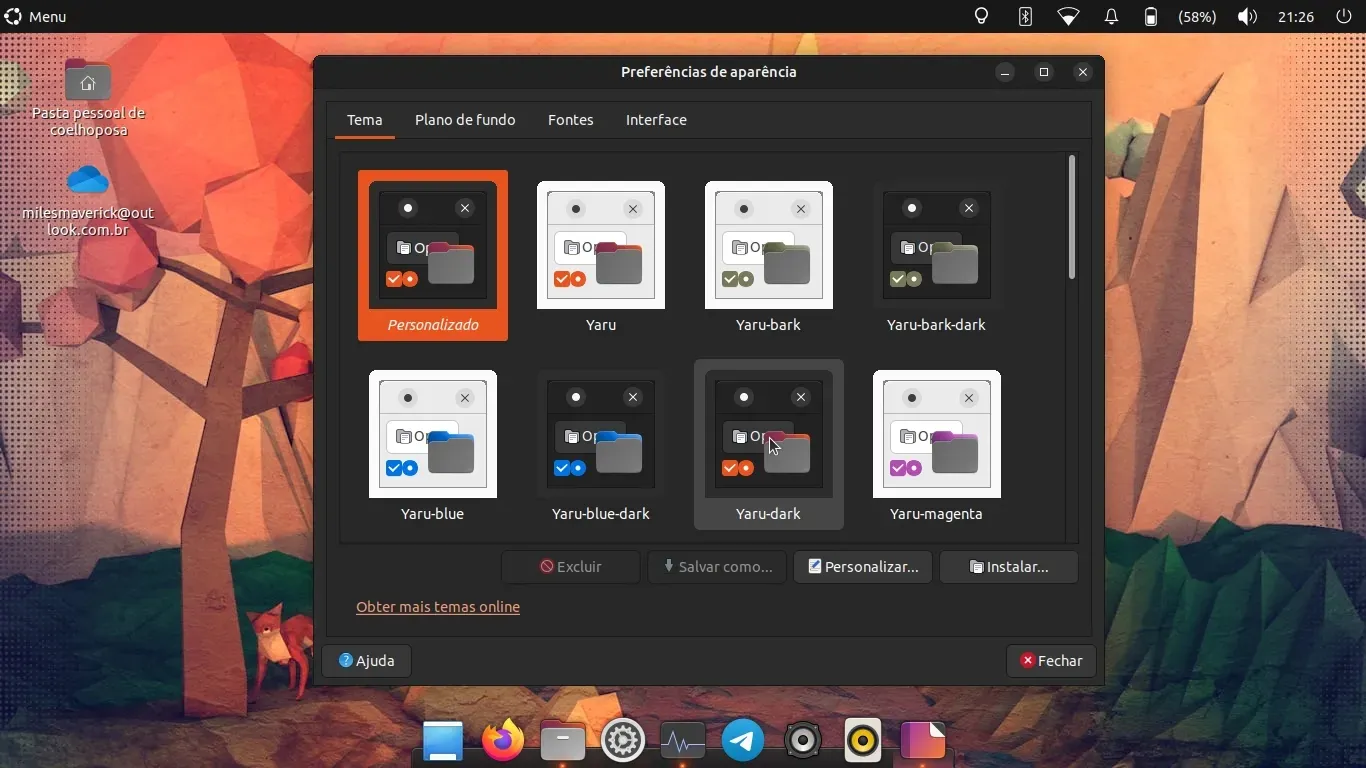Click the Wi-Fi icon in top panel

pos(1068,17)
